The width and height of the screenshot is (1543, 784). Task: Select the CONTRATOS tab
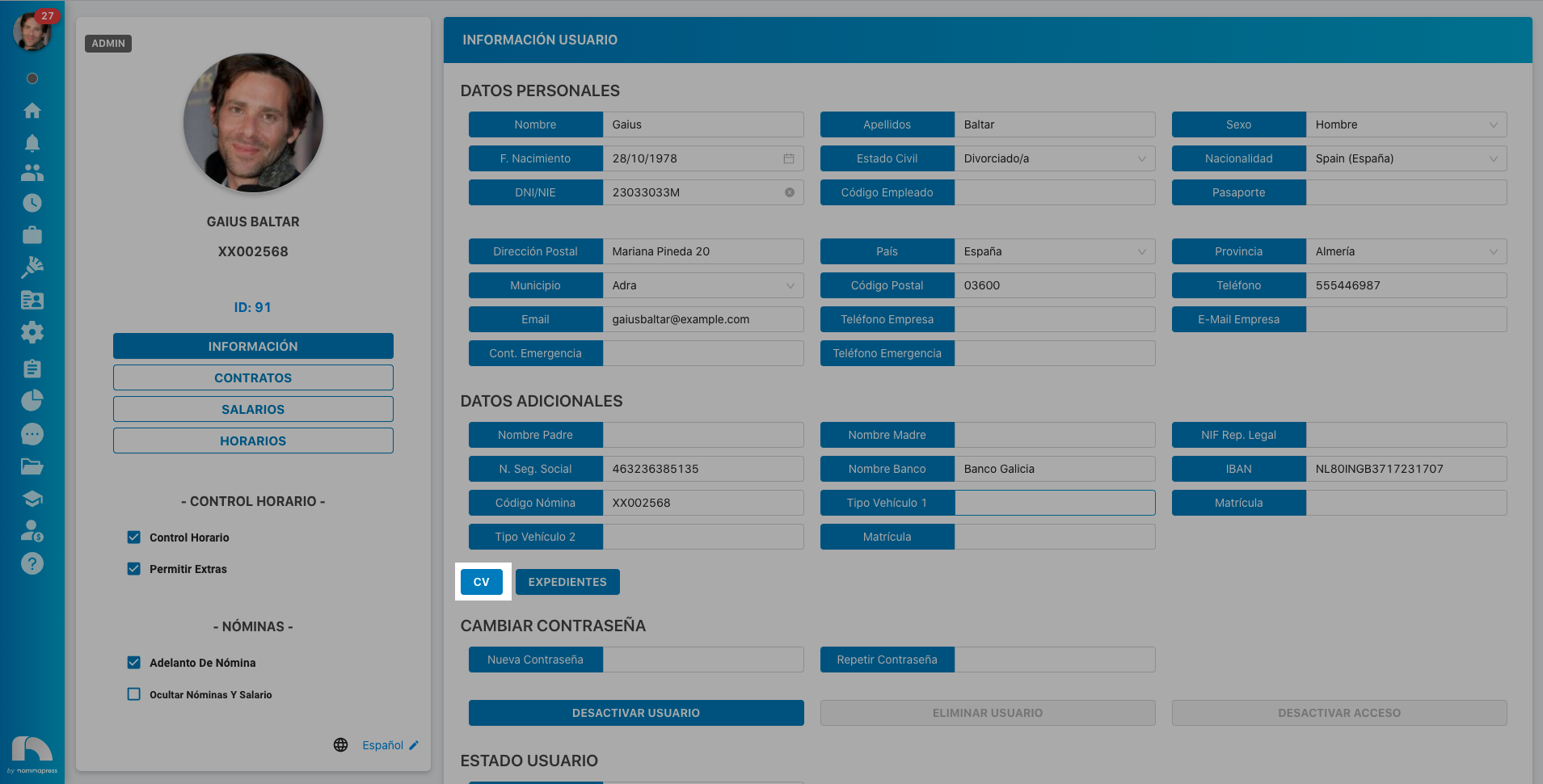coord(253,377)
